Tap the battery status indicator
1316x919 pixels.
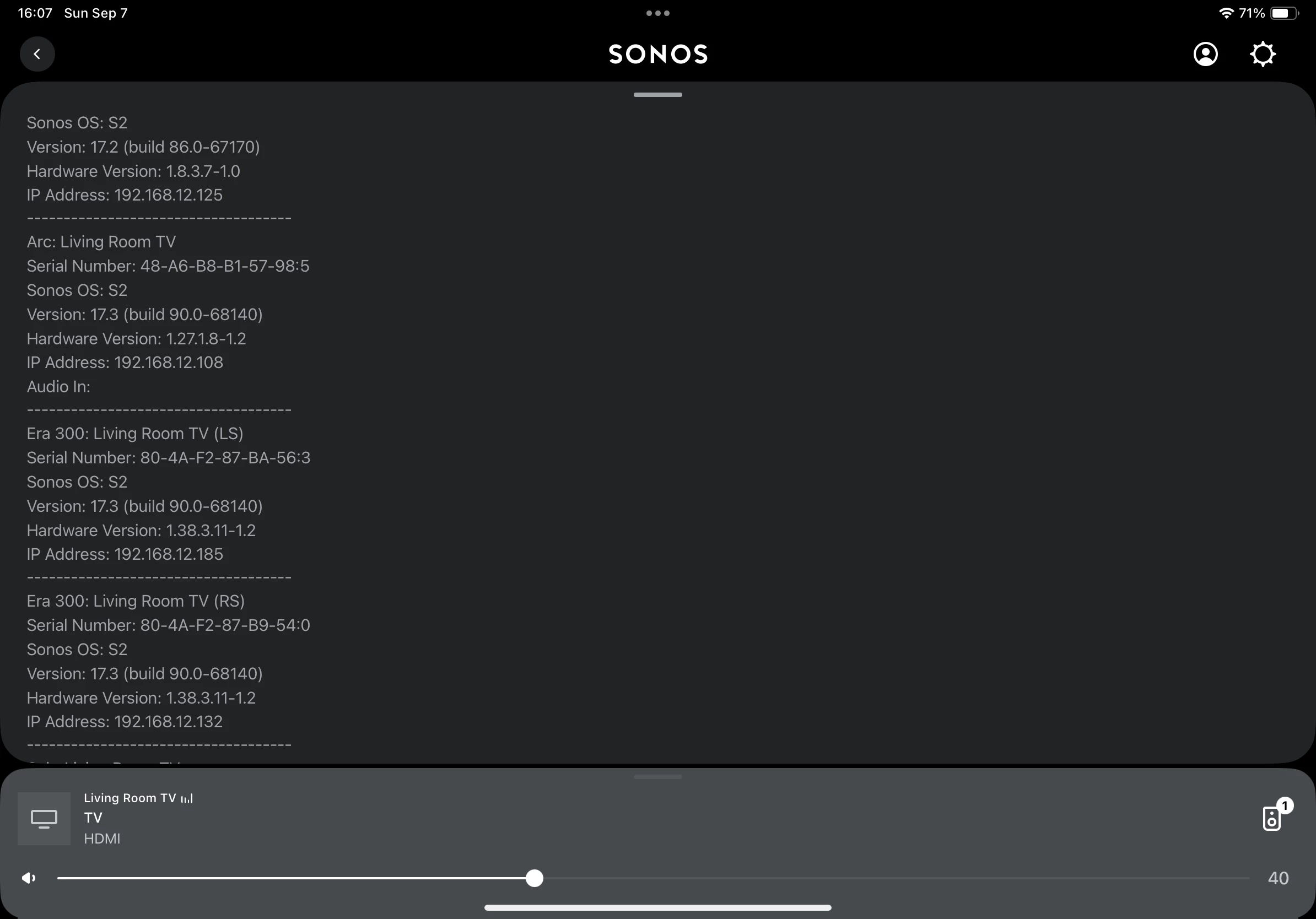tap(1284, 13)
